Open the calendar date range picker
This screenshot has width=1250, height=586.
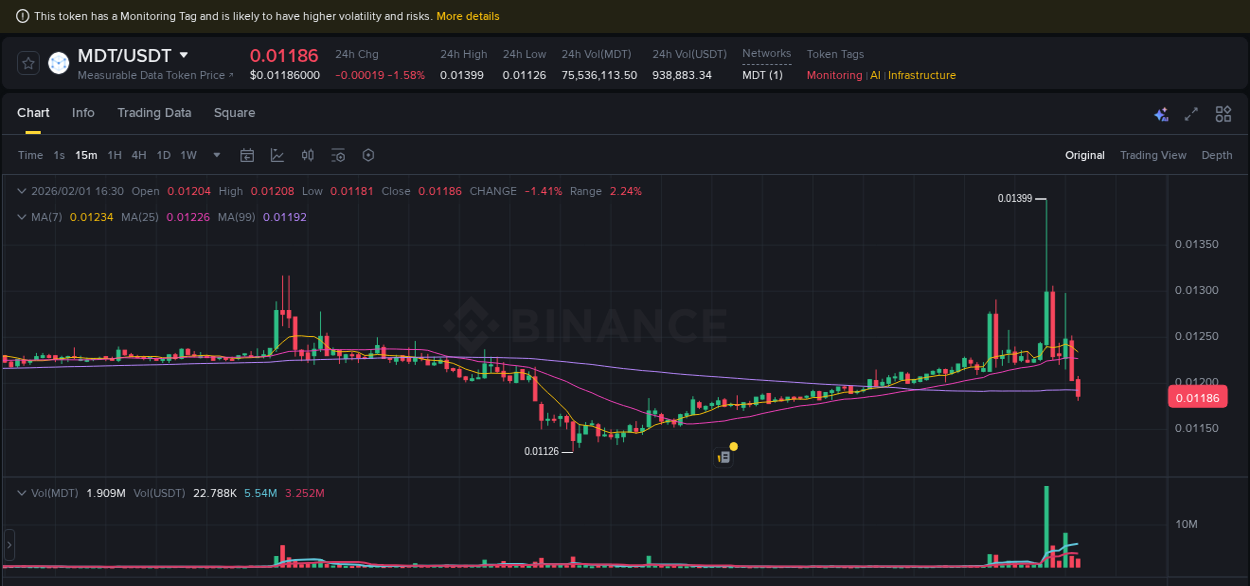tap(247, 155)
